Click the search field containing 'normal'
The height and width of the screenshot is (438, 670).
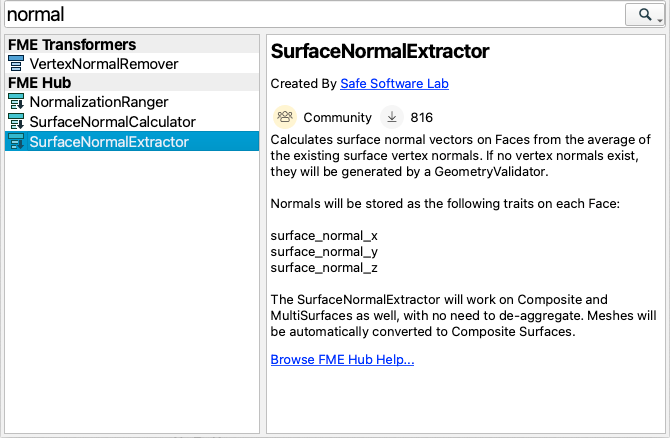(314, 15)
